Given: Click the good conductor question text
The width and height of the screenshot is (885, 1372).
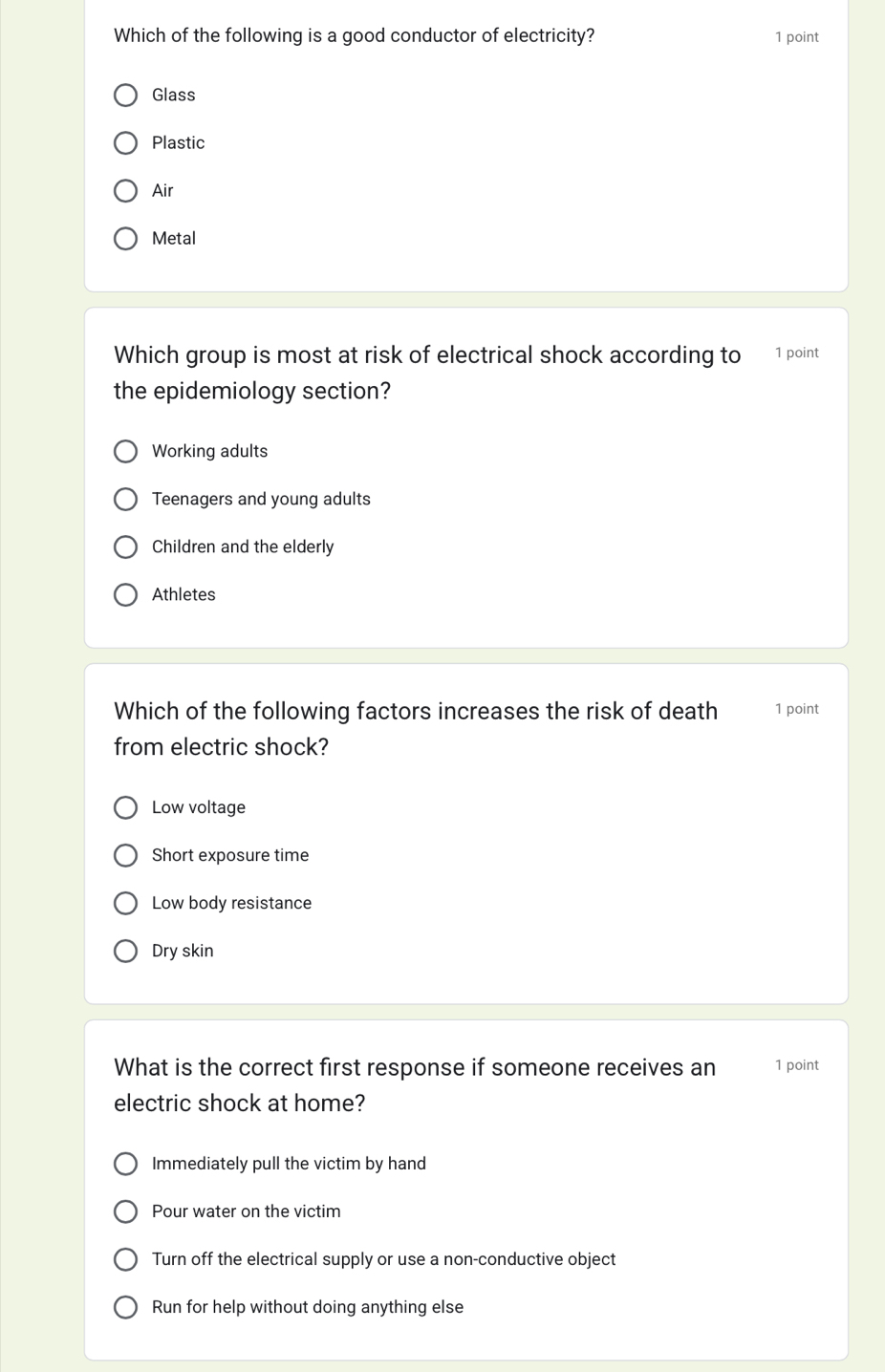Looking at the screenshot, I should pos(354,36).
